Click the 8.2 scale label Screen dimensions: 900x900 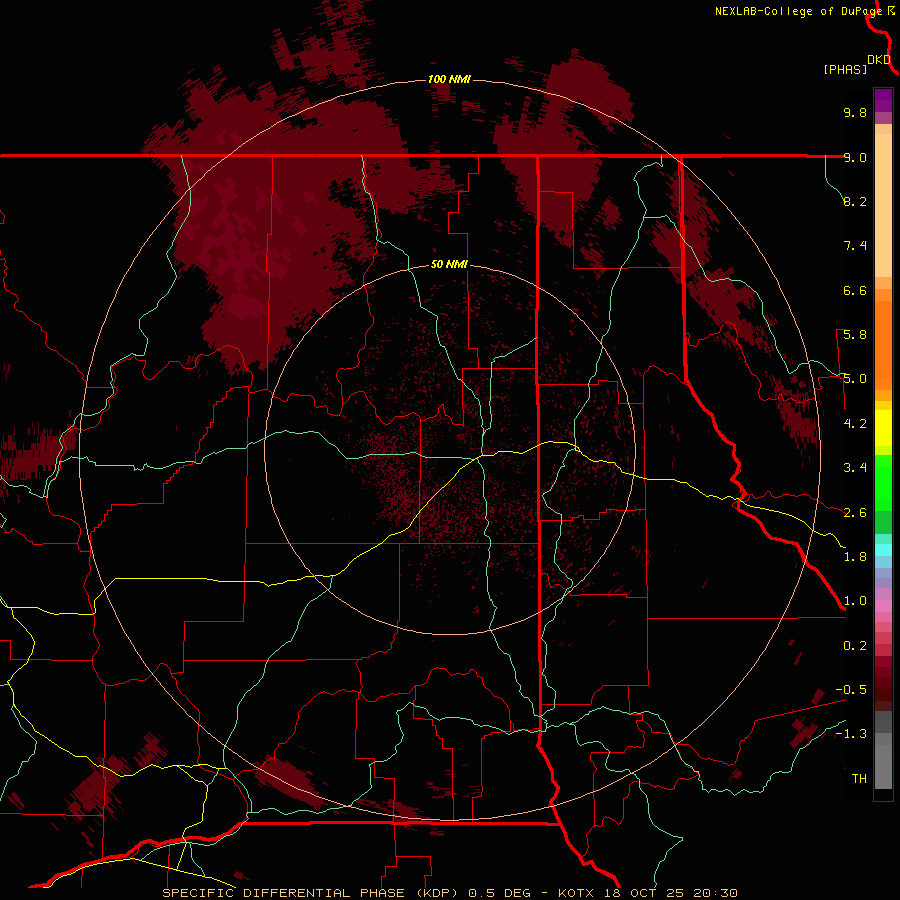[x=855, y=201]
